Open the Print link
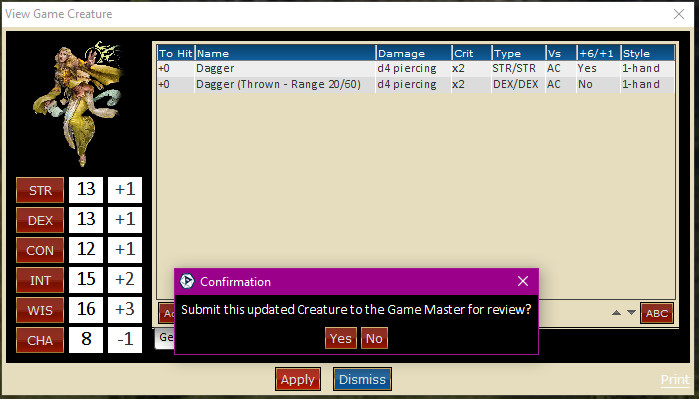 tap(675, 379)
